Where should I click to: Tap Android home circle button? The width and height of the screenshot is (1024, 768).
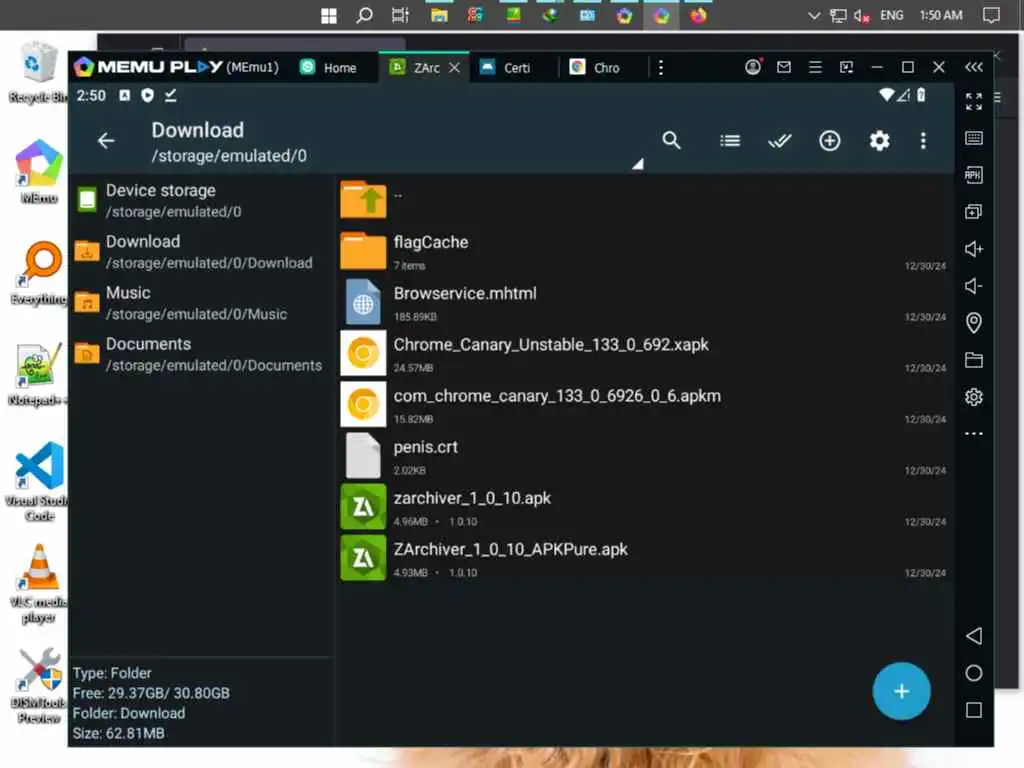click(973, 673)
